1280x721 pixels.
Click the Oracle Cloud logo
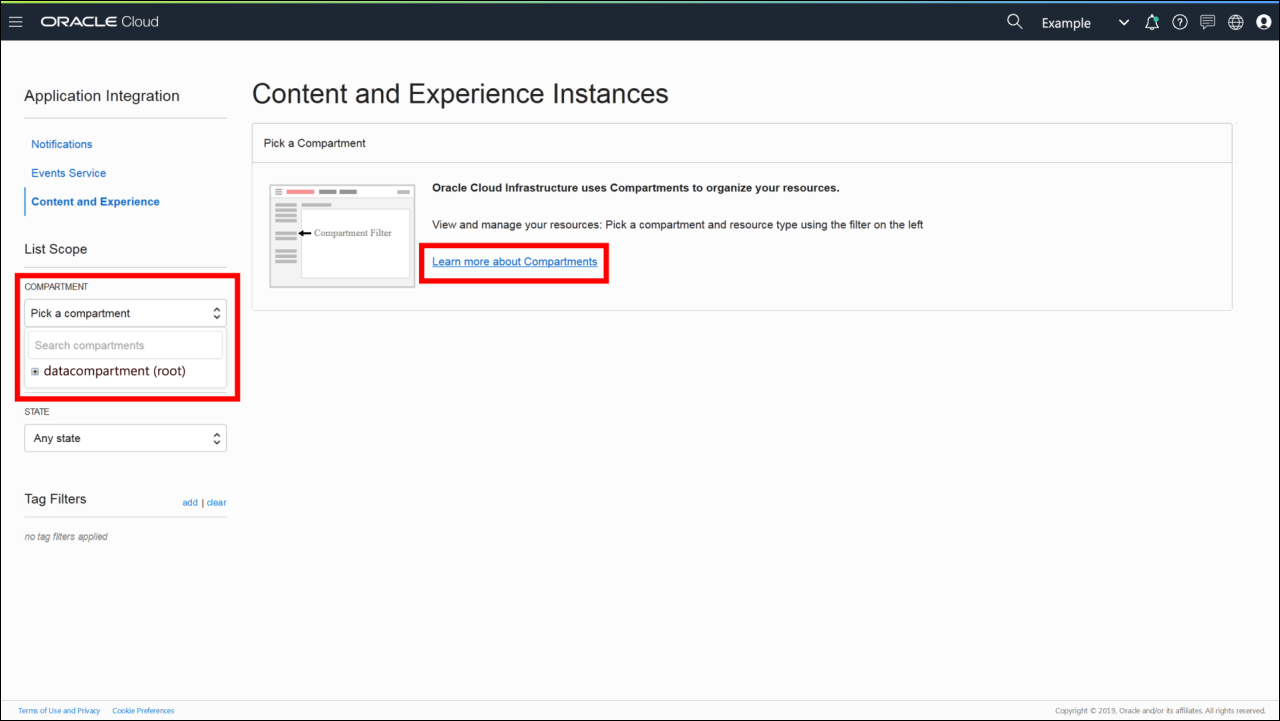click(x=99, y=22)
